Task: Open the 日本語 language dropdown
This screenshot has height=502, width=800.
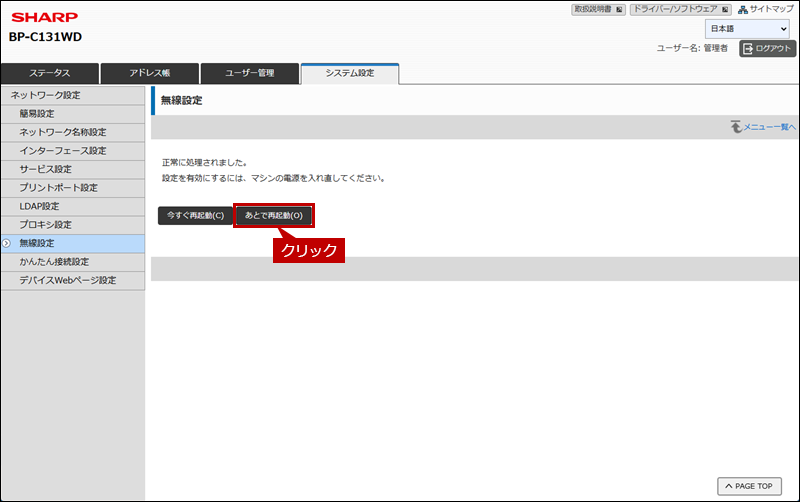Action: (747, 29)
